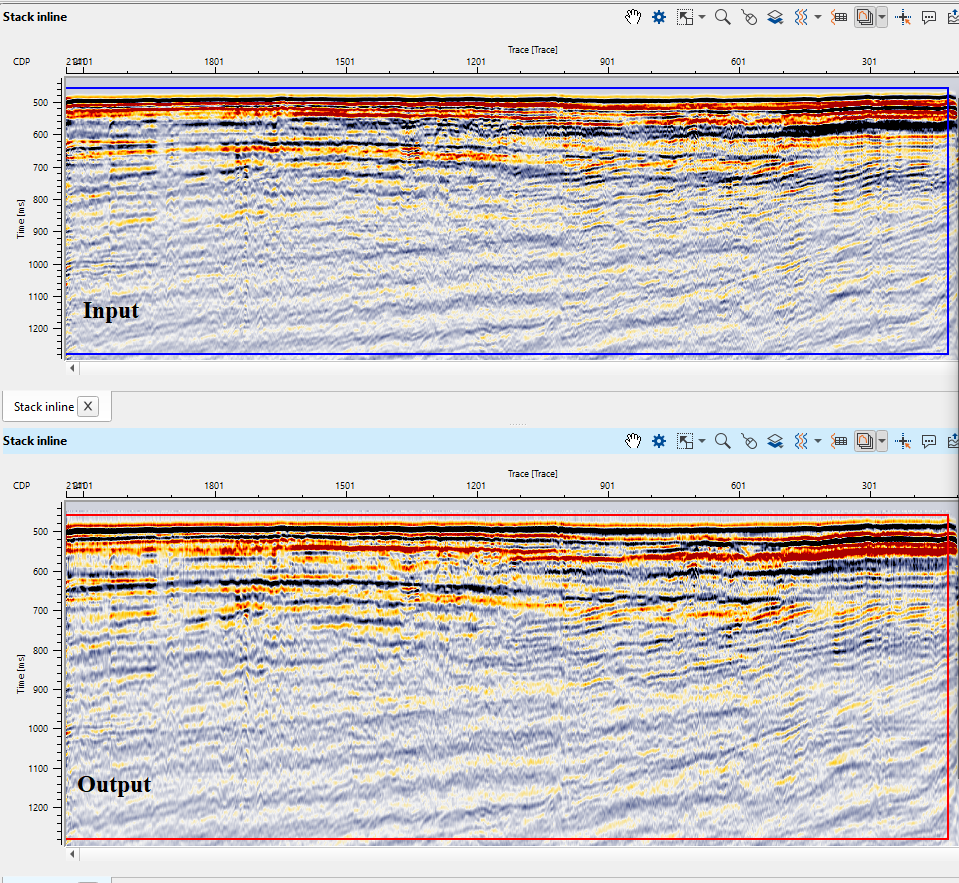Click the export chart icon in bottom panel
Image resolution: width=959 pixels, height=883 pixels.
point(952,441)
